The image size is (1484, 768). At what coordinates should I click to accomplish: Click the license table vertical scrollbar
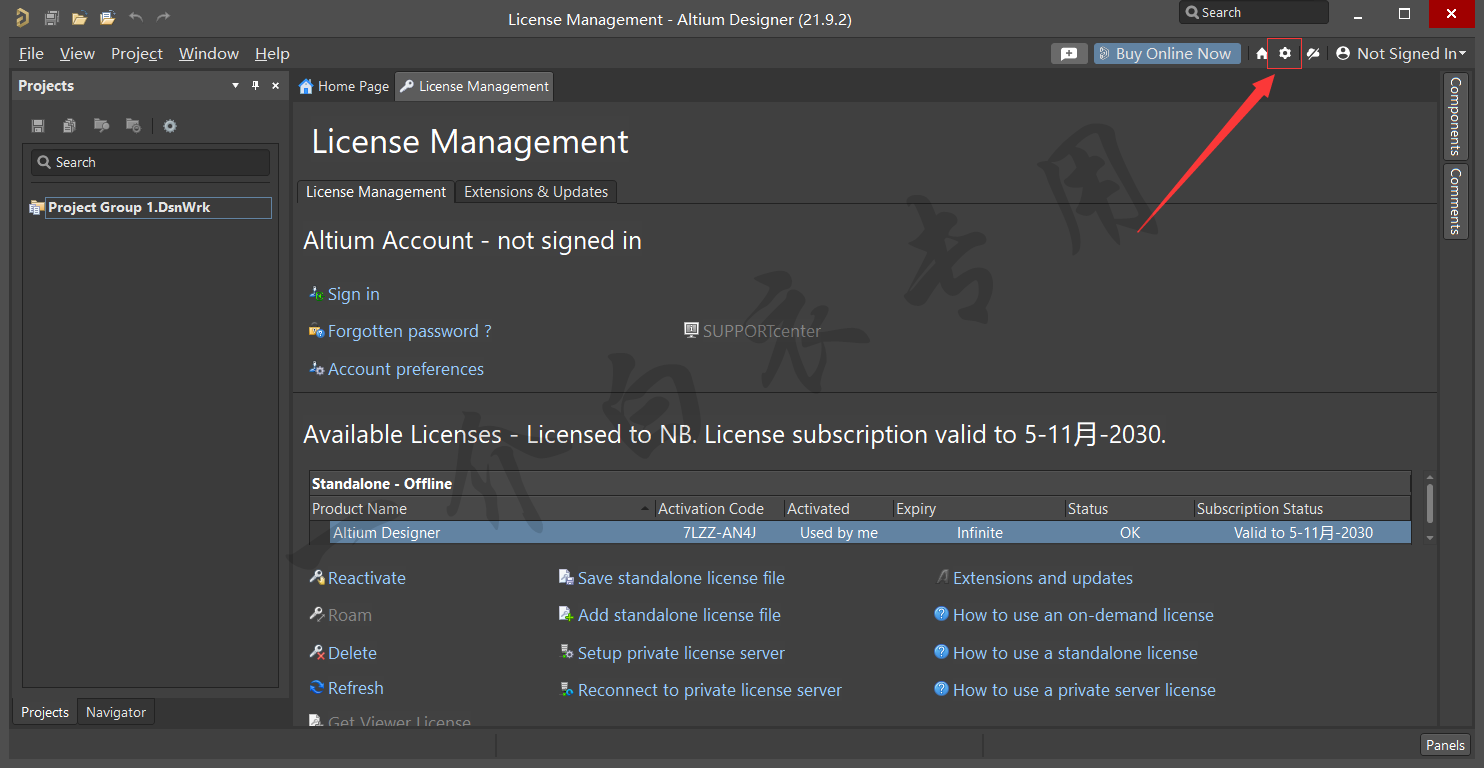tap(1430, 504)
